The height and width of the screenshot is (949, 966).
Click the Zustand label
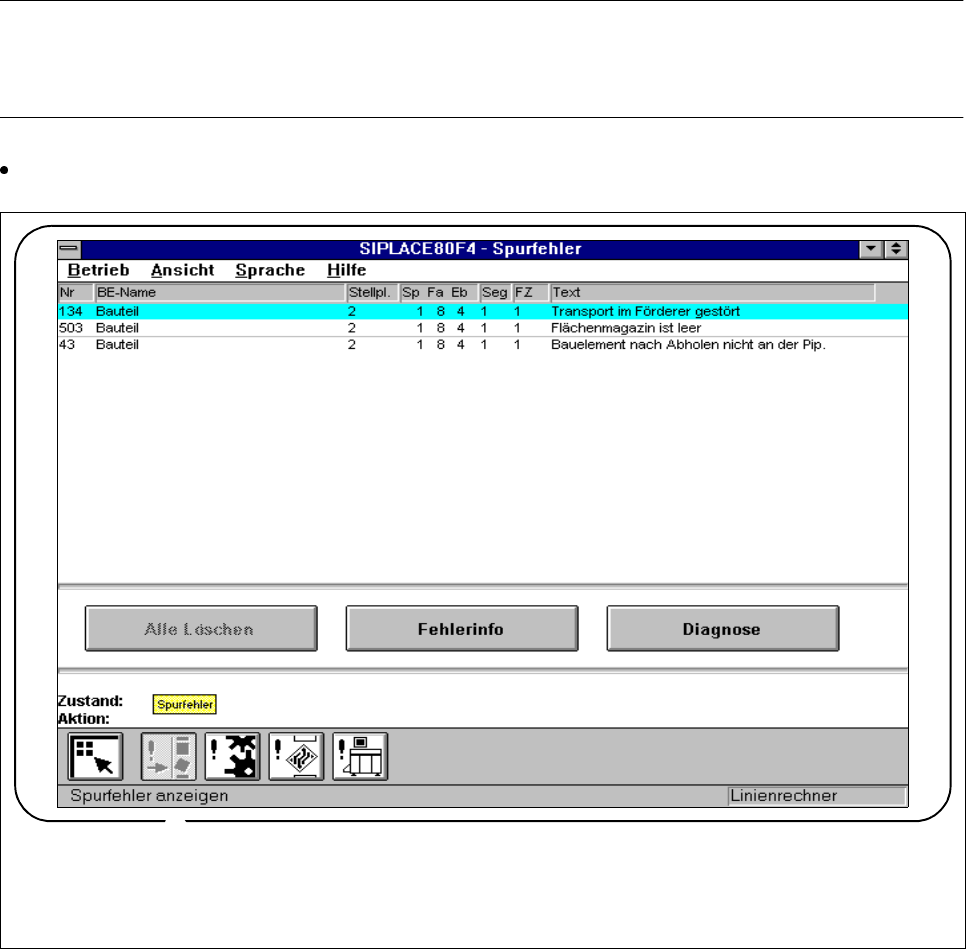click(90, 701)
